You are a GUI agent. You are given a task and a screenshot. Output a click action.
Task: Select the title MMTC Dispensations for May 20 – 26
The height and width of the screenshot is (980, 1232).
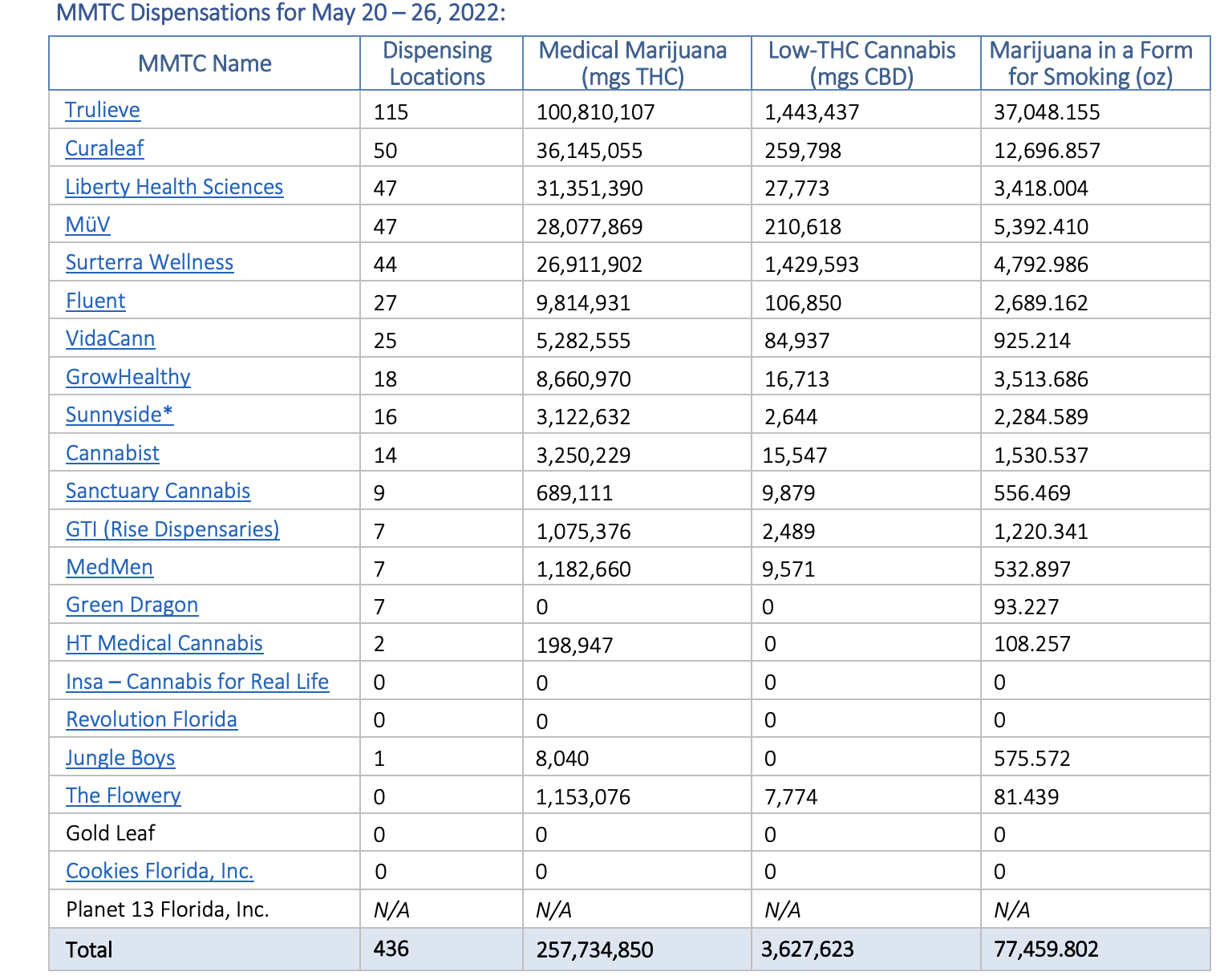282,13
